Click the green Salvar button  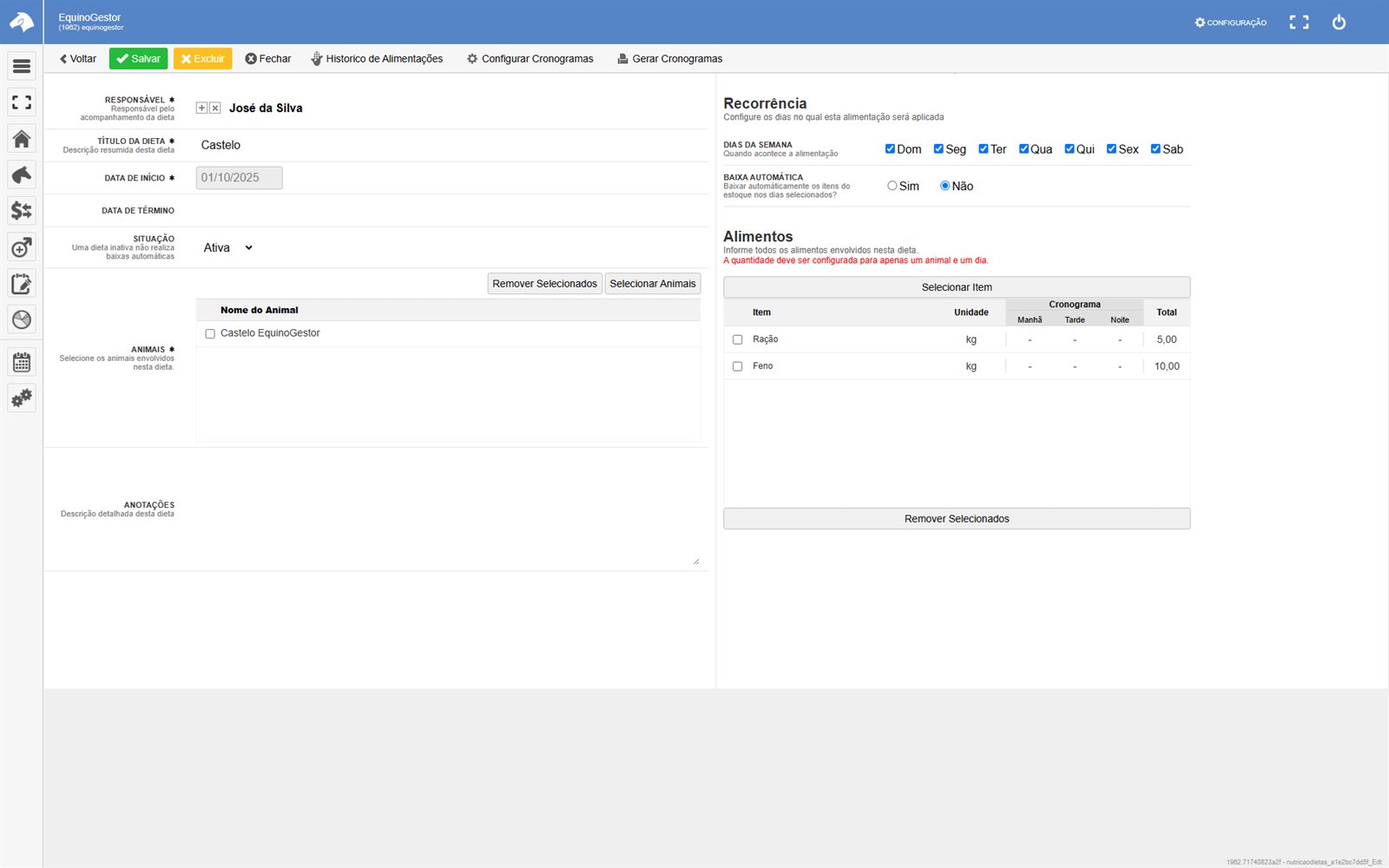click(138, 59)
